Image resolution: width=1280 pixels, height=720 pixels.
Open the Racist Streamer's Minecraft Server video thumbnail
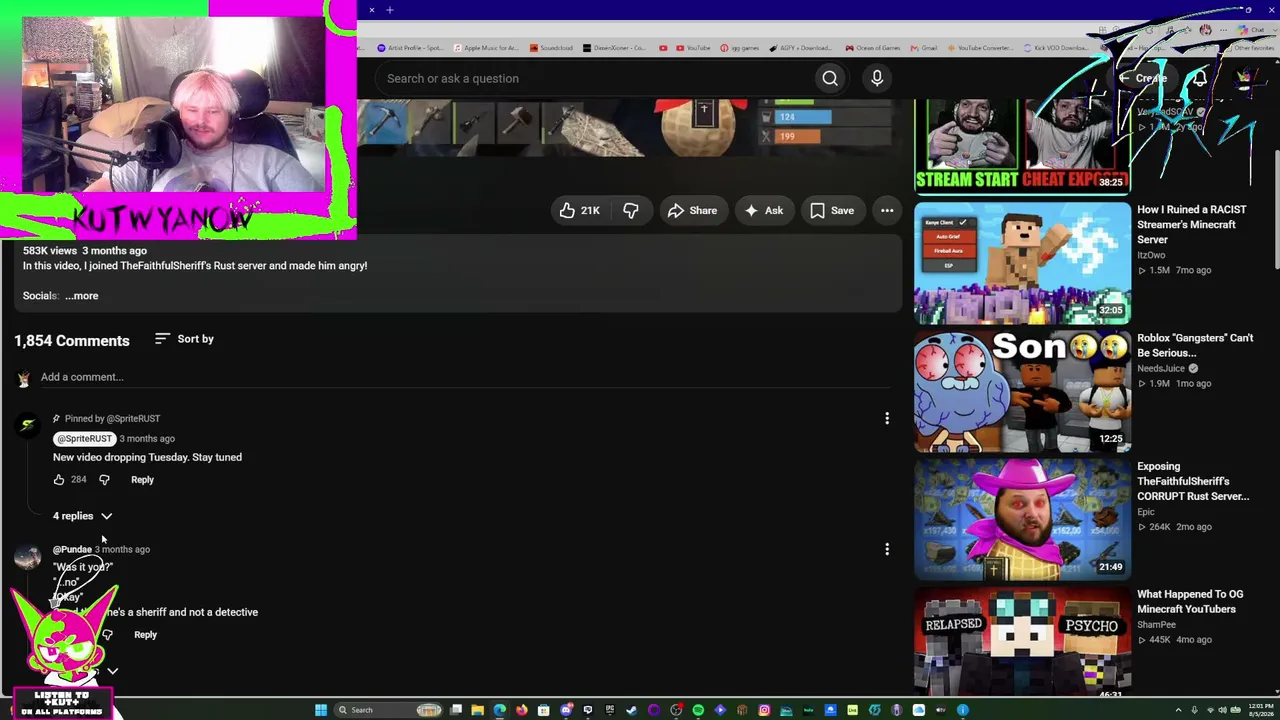(x=1022, y=264)
